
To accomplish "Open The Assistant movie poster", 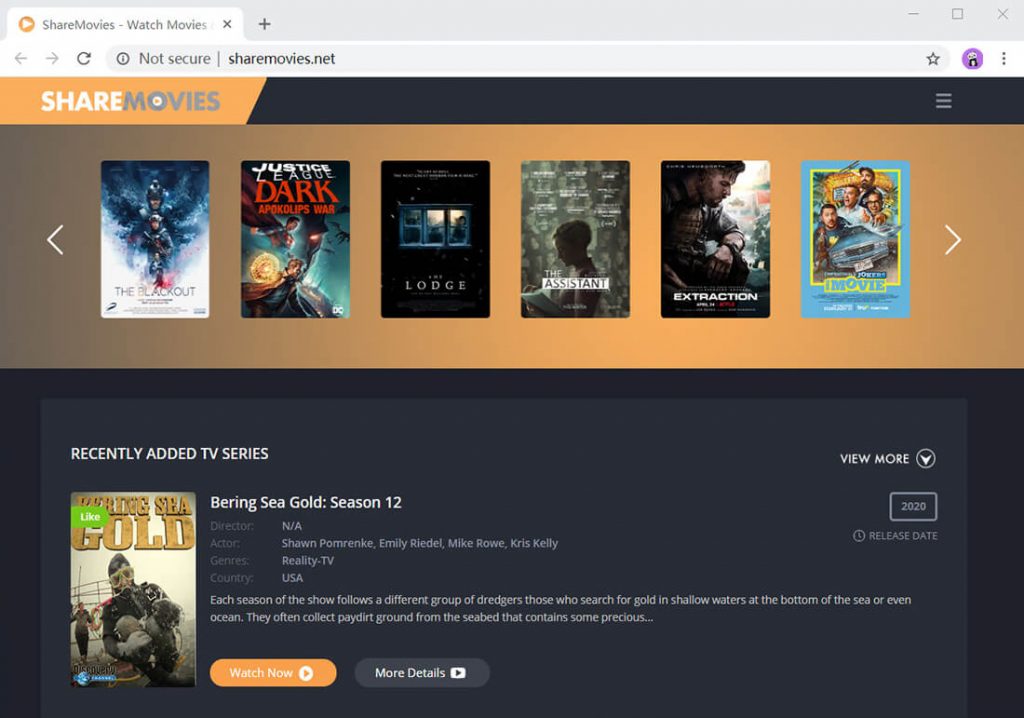I will pyautogui.click(x=575, y=239).
